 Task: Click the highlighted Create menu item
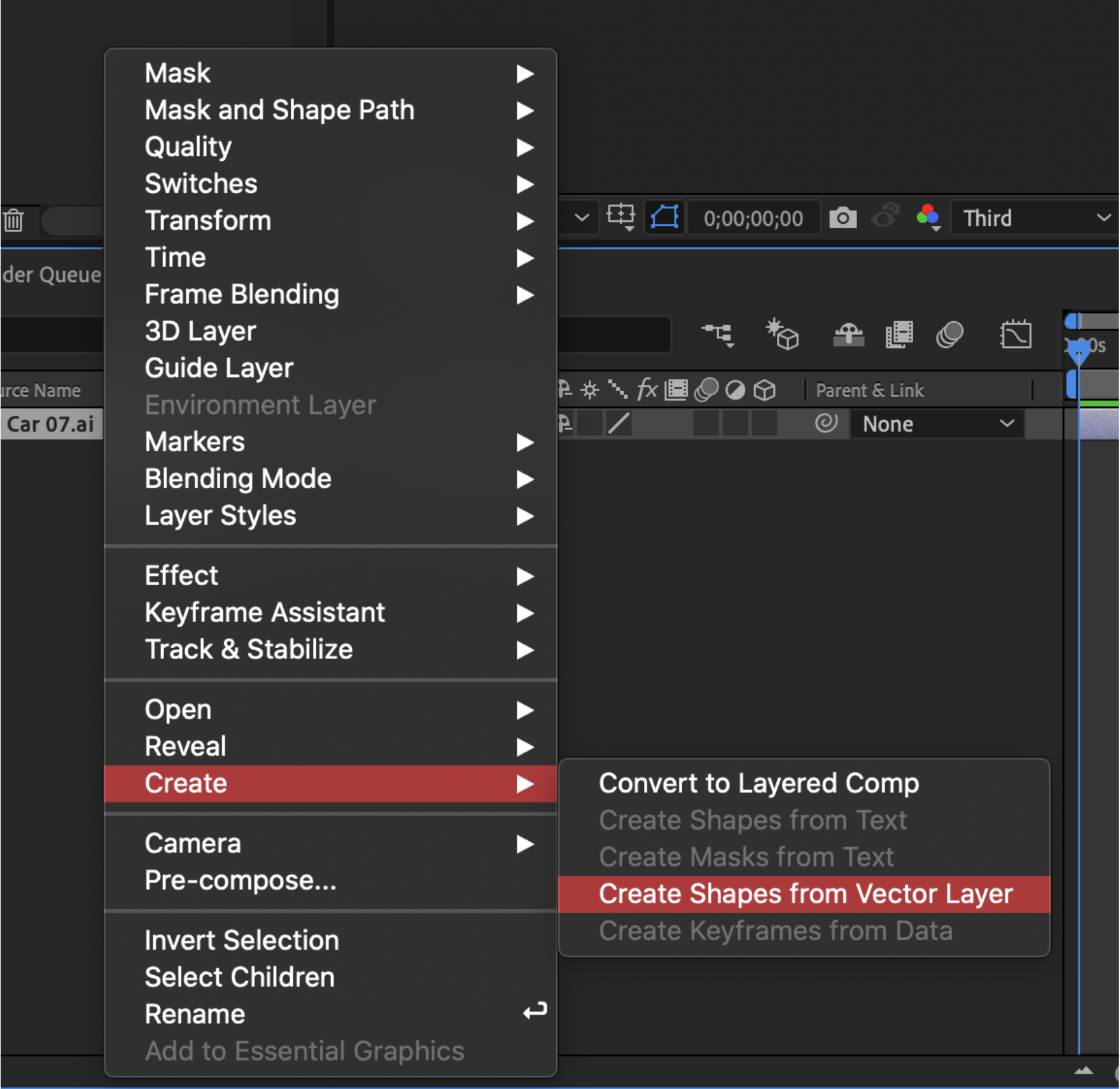point(331,784)
